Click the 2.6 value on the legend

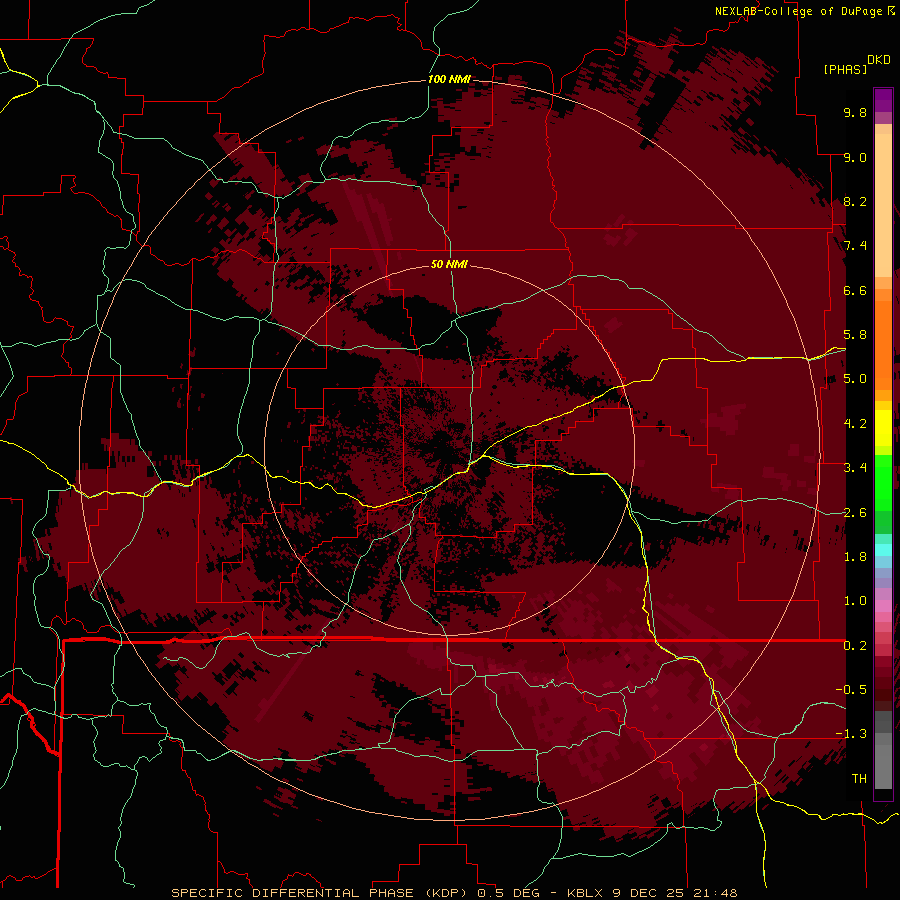pos(855,513)
